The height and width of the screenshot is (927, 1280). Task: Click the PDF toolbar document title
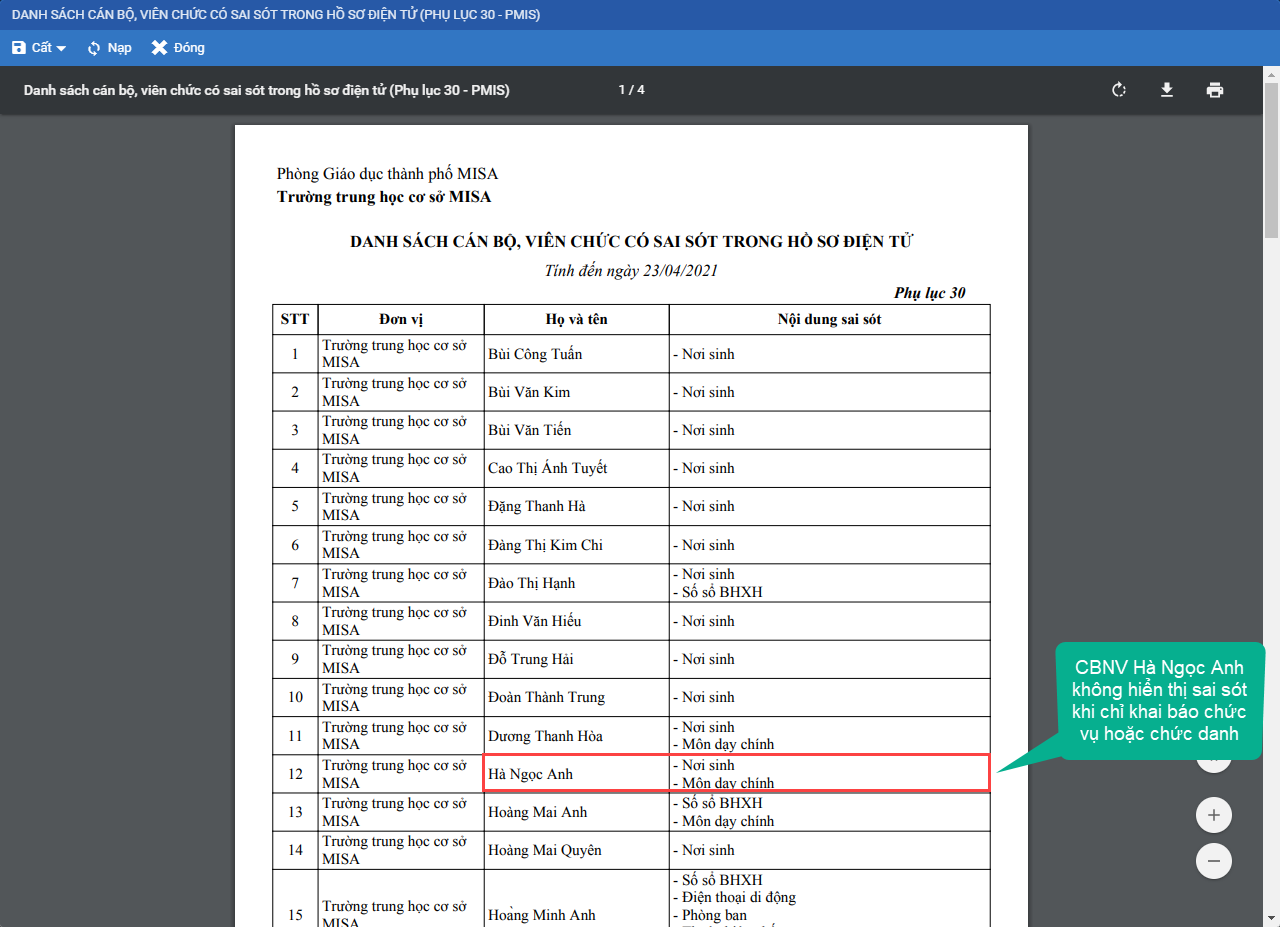tap(266, 90)
